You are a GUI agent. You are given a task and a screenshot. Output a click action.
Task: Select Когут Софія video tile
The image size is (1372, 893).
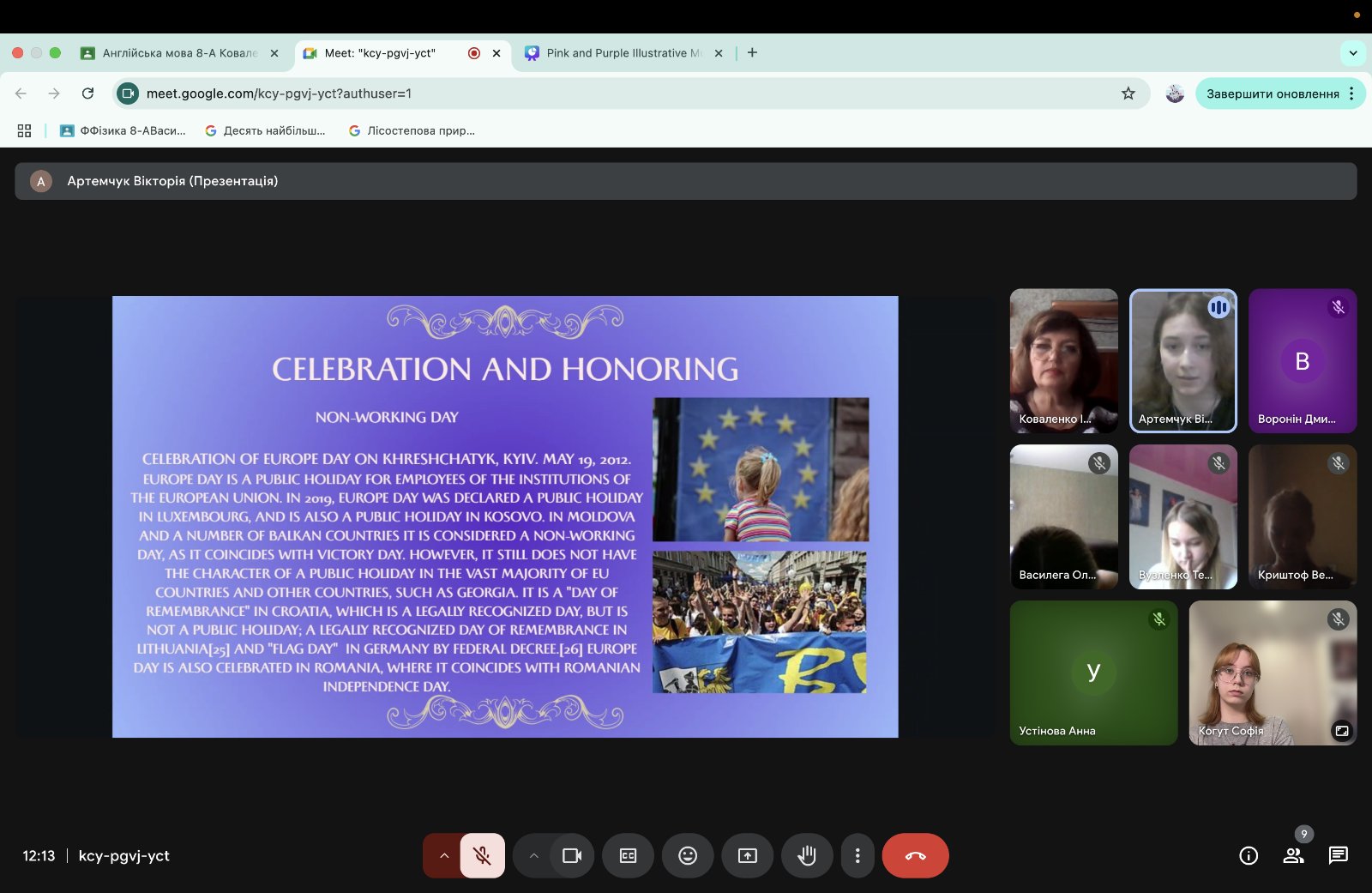pos(1273,673)
